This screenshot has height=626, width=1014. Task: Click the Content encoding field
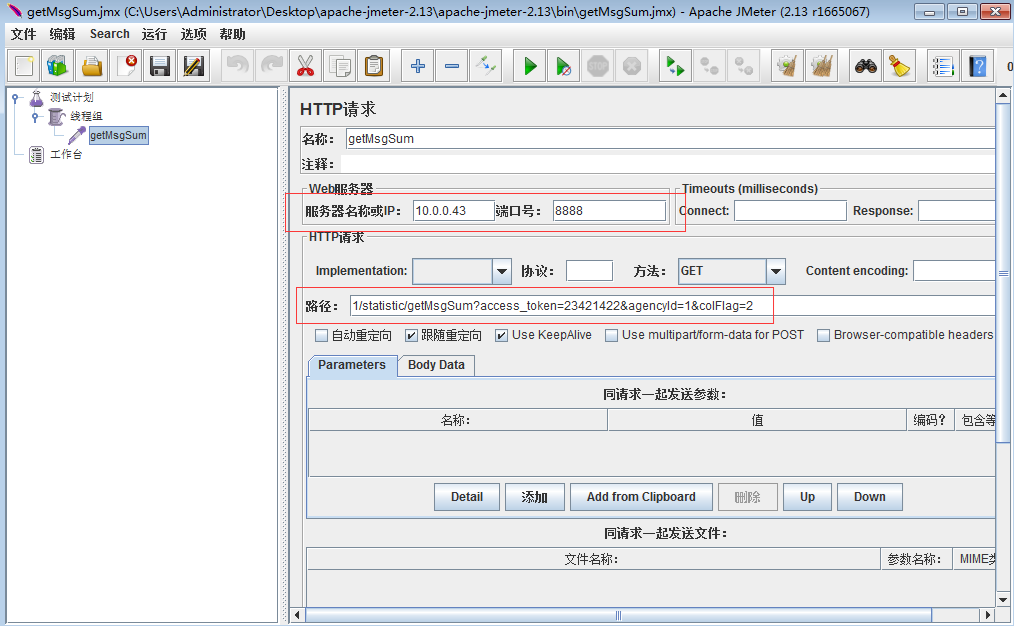point(954,271)
